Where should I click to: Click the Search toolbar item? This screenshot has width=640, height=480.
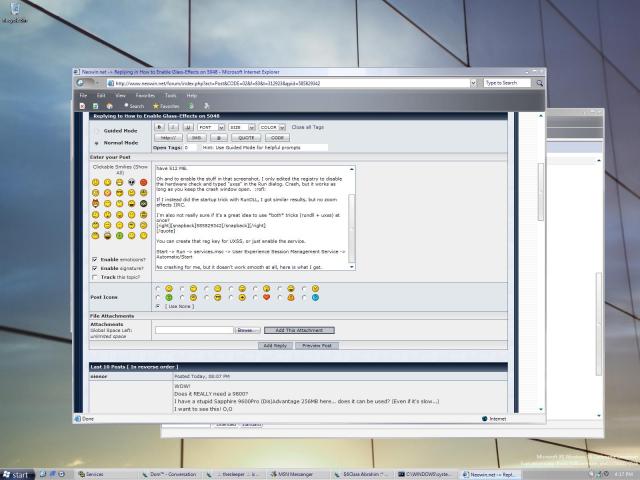[134, 106]
